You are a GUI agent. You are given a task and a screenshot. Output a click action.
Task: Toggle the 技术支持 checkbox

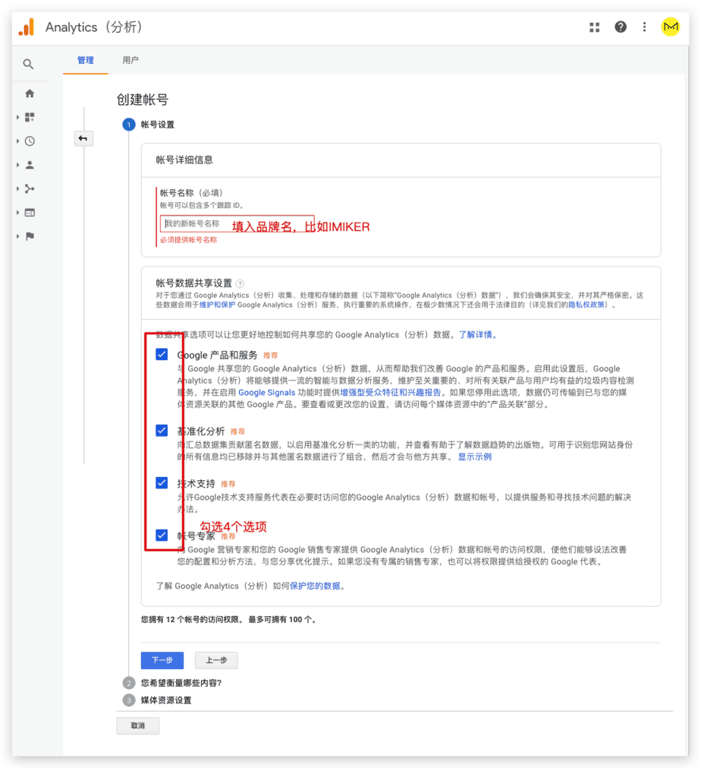[x=162, y=483]
